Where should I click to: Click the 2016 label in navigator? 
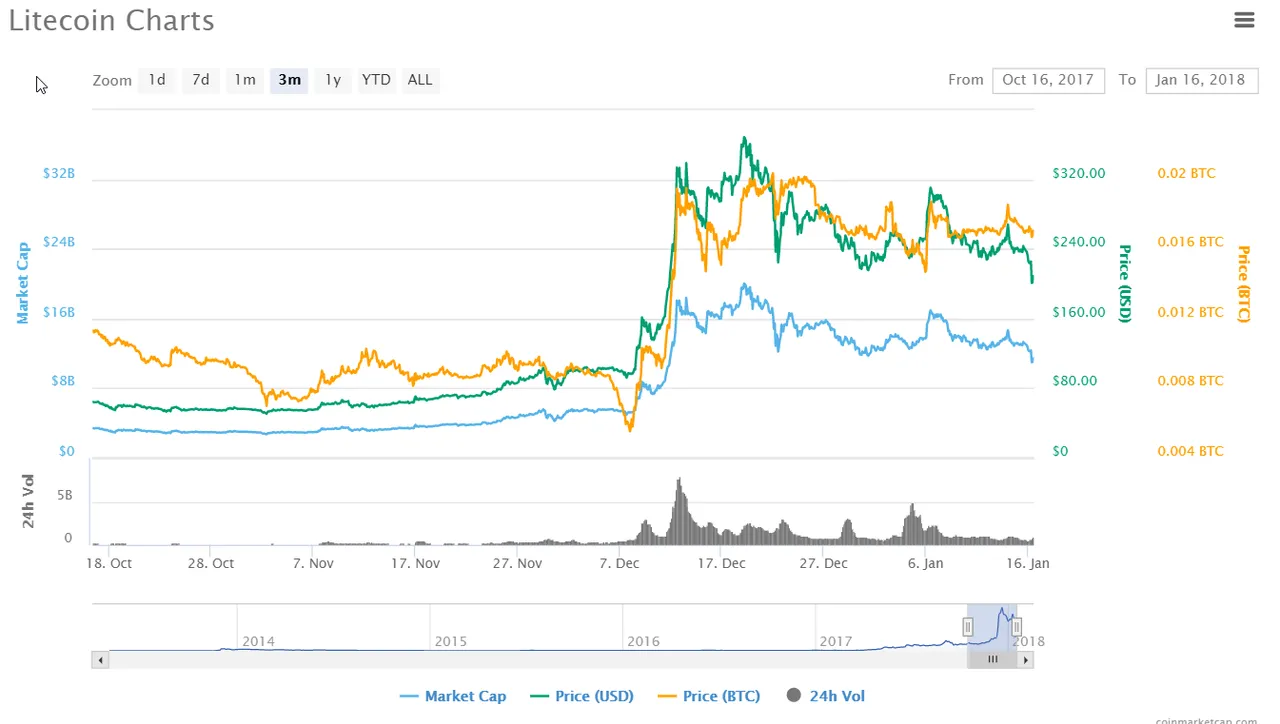[644, 641]
